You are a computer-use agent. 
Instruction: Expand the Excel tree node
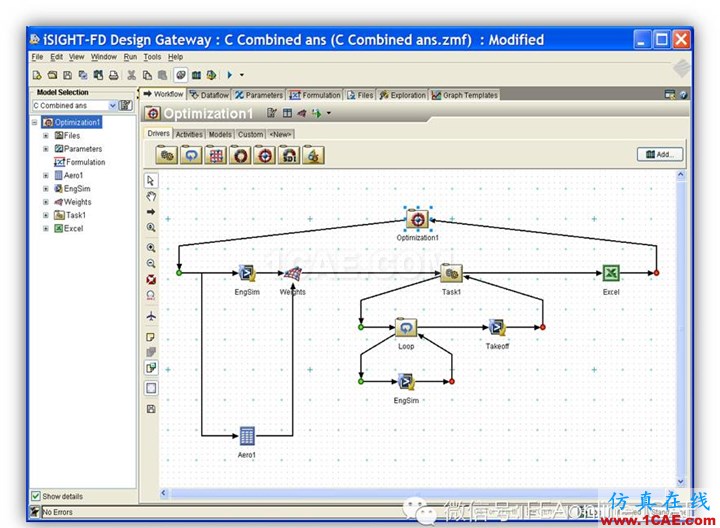point(45,229)
